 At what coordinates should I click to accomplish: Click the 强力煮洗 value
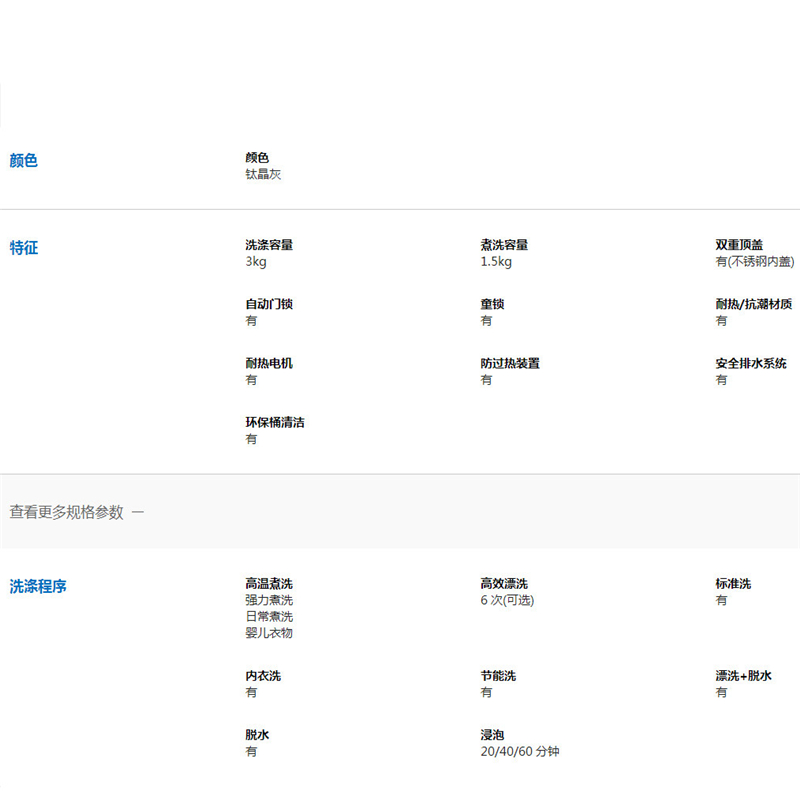[x=269, y=600]
